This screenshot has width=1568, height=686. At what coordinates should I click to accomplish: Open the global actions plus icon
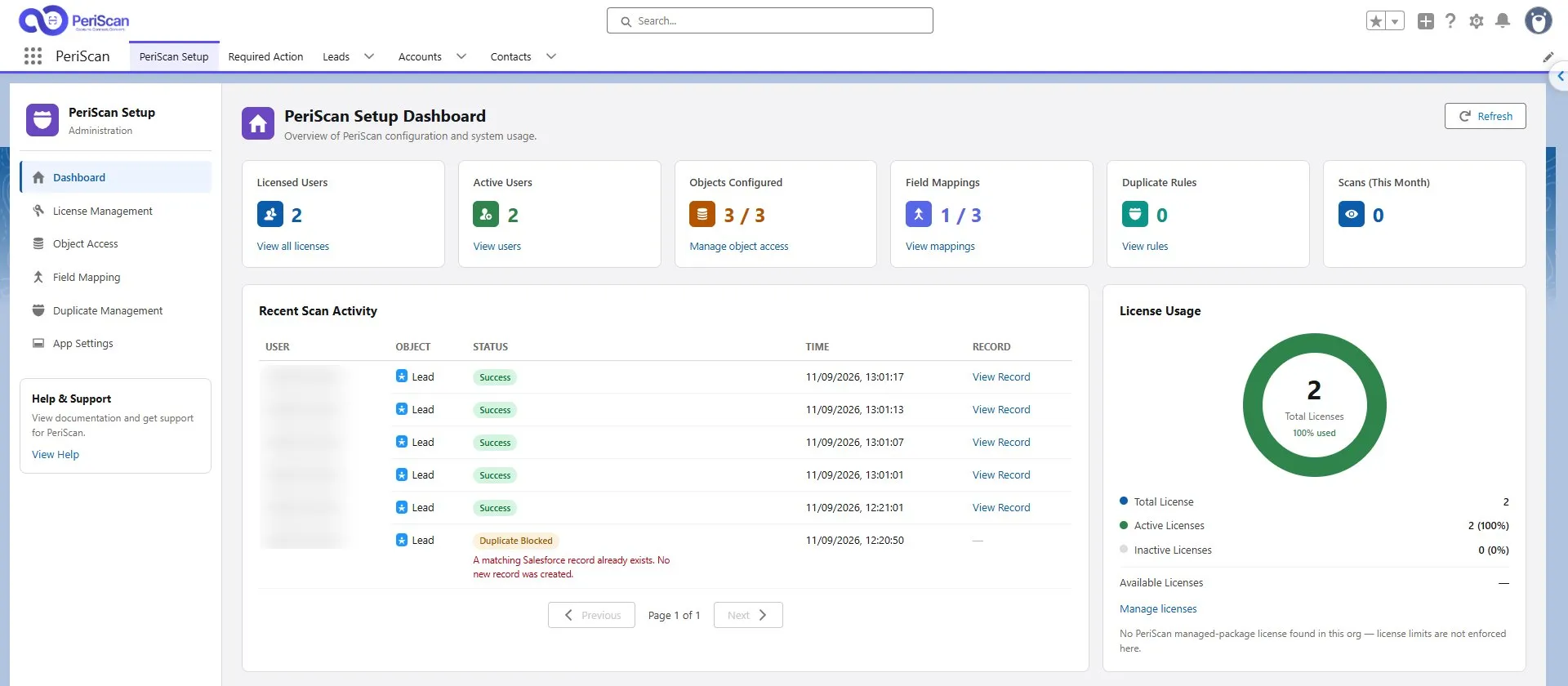1426,21
